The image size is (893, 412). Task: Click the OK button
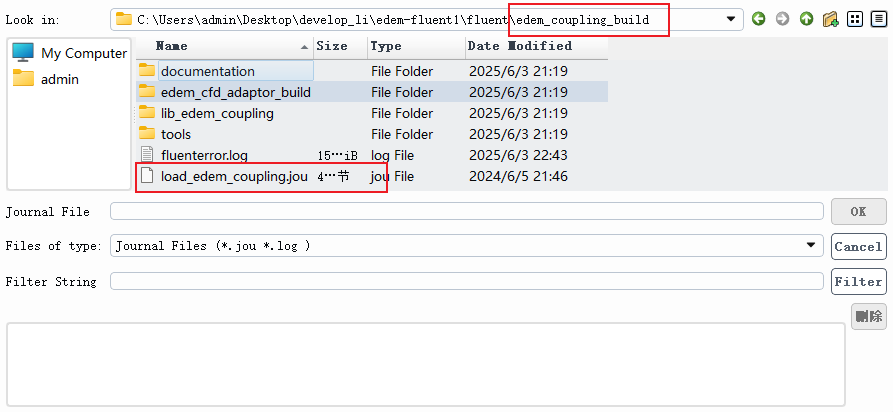858,211
